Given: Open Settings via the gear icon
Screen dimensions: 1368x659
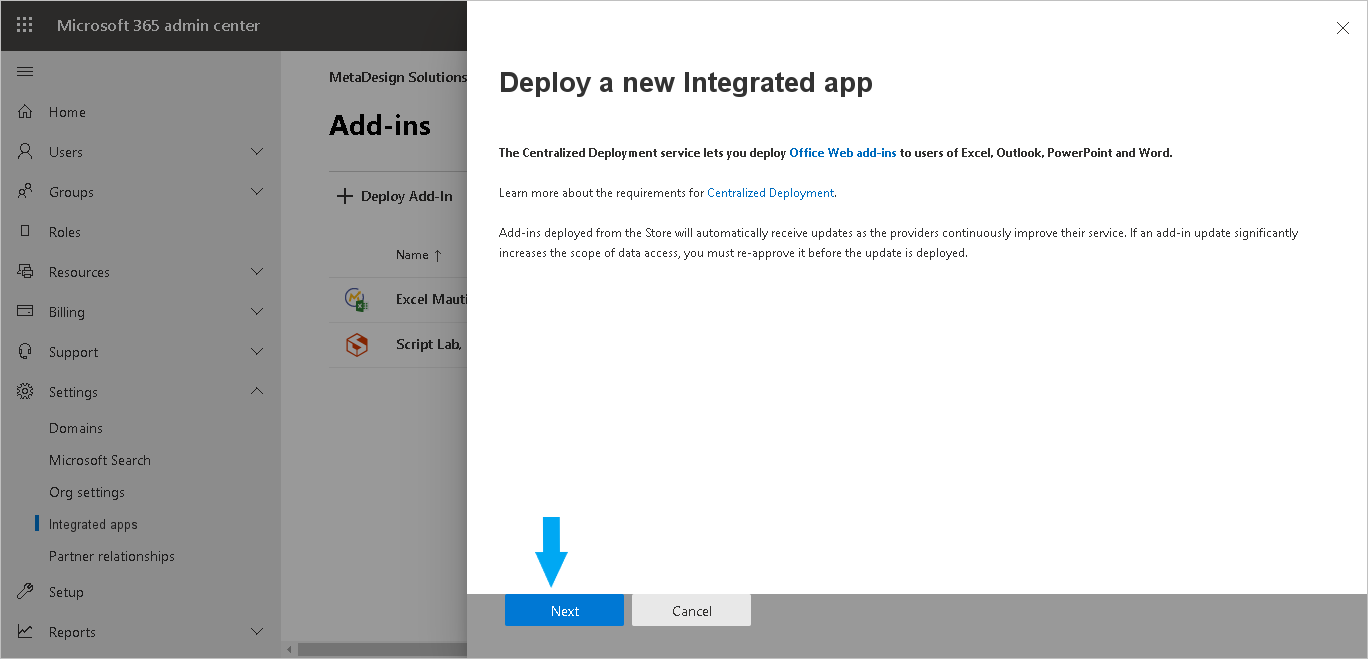Looking at the screenshot, I should coord(25,391).
